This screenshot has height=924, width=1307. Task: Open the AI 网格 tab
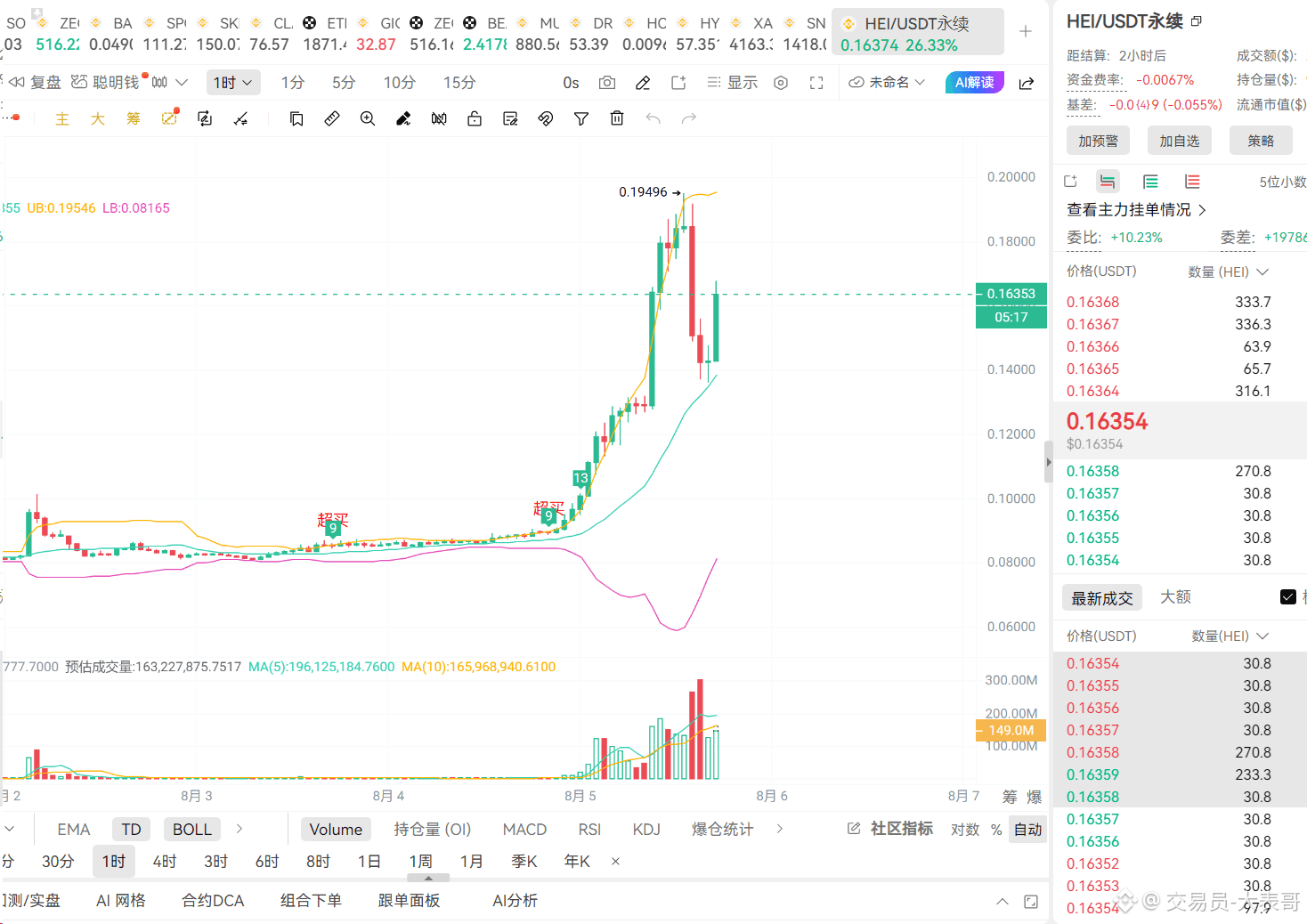[121, 901]
